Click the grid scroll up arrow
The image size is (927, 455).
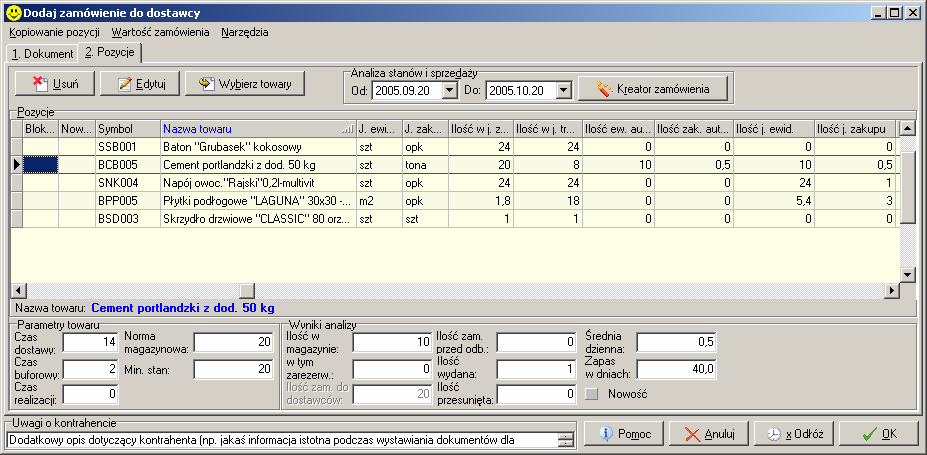click(907, 128)
